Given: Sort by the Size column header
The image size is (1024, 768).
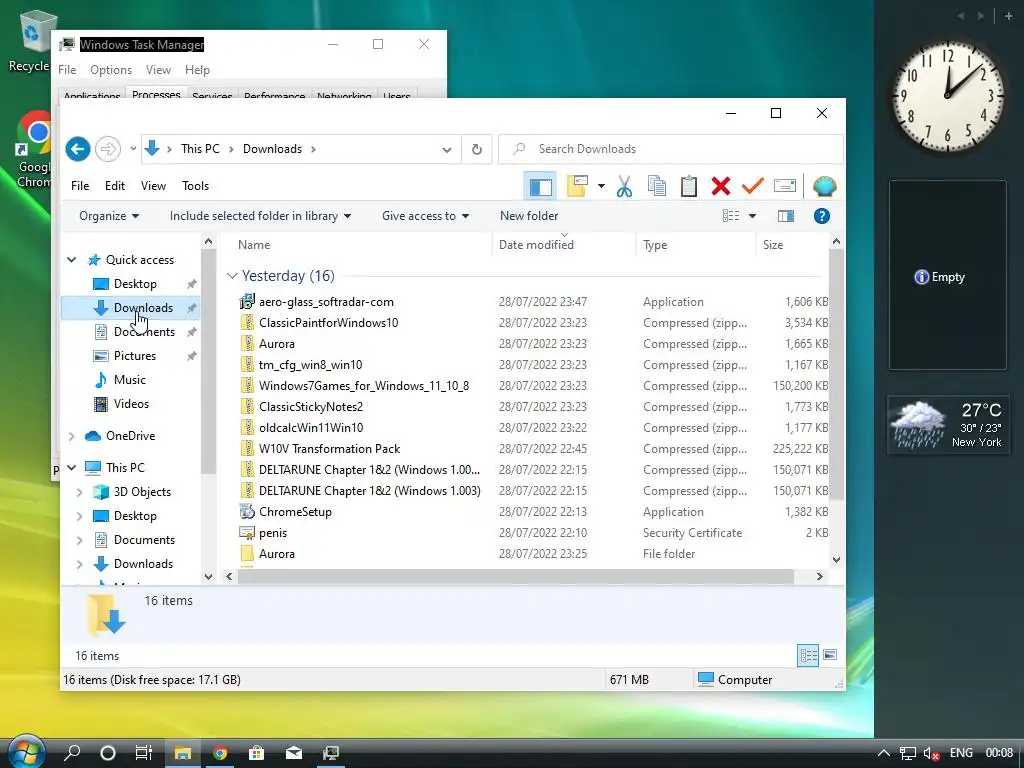Looking at the screenshot, I should point(773,245).
